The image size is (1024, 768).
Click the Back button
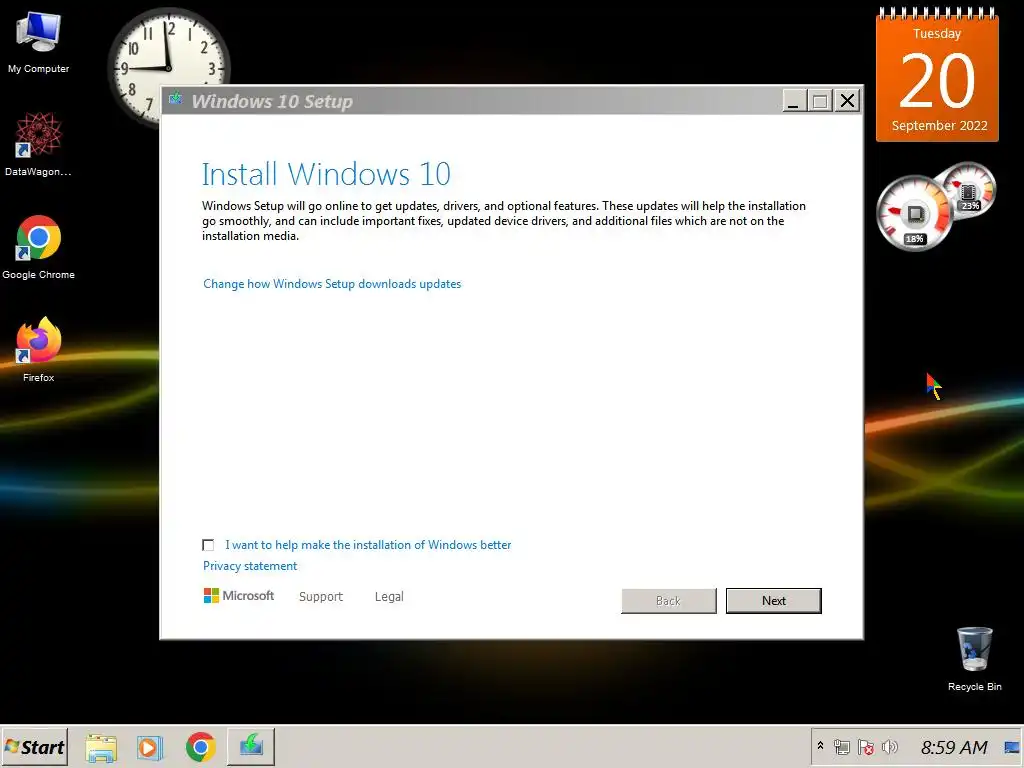coord(669,601)
